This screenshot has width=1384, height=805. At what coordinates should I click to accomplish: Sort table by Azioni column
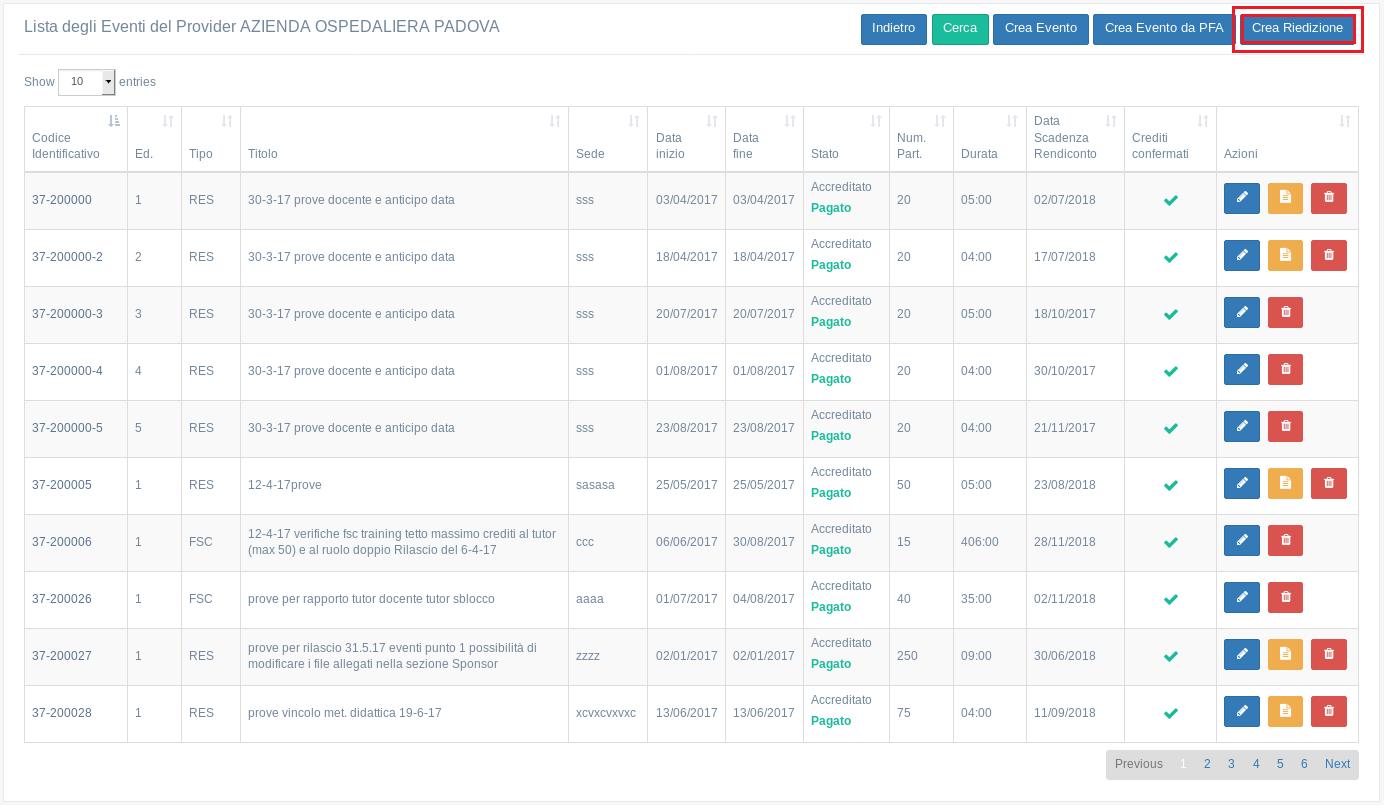(1288, 139)
